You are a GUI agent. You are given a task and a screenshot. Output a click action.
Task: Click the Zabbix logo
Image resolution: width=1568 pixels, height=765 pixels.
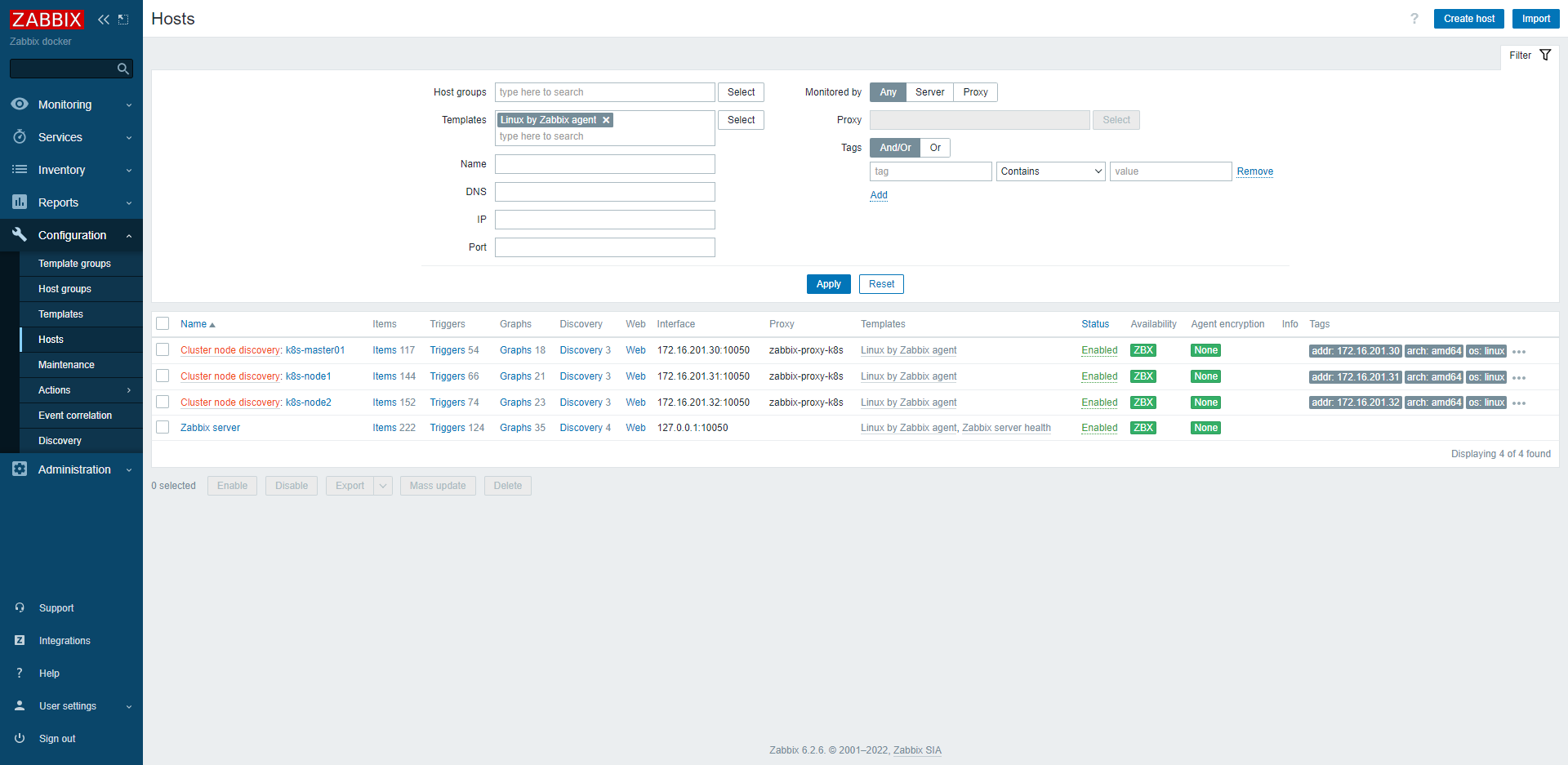47,20
